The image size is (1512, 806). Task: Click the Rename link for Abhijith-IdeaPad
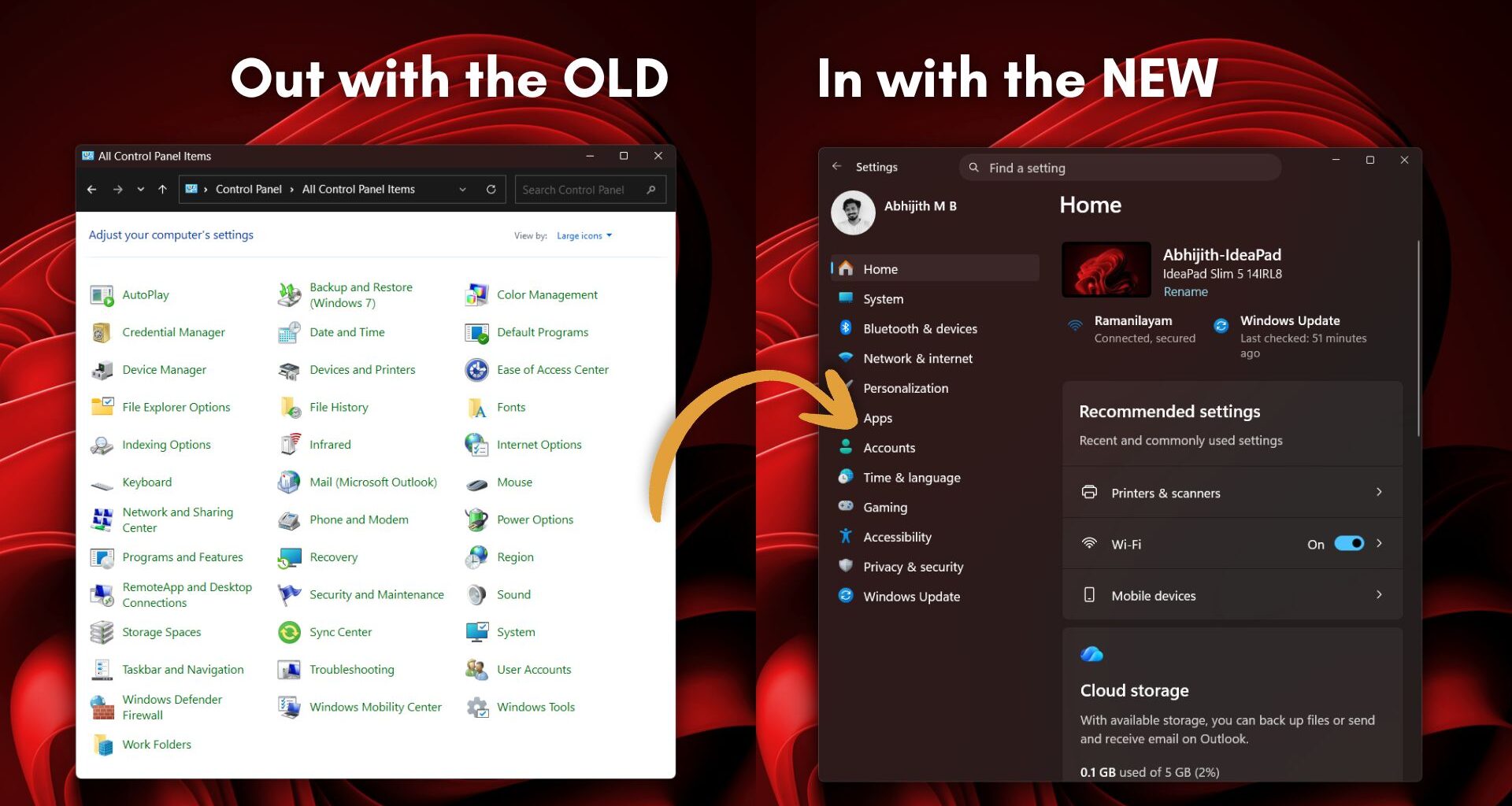[x=1185, y=291]
